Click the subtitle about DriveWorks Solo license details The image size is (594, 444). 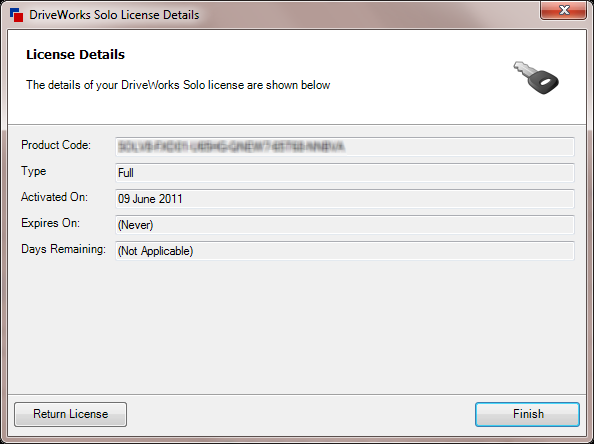178,85
